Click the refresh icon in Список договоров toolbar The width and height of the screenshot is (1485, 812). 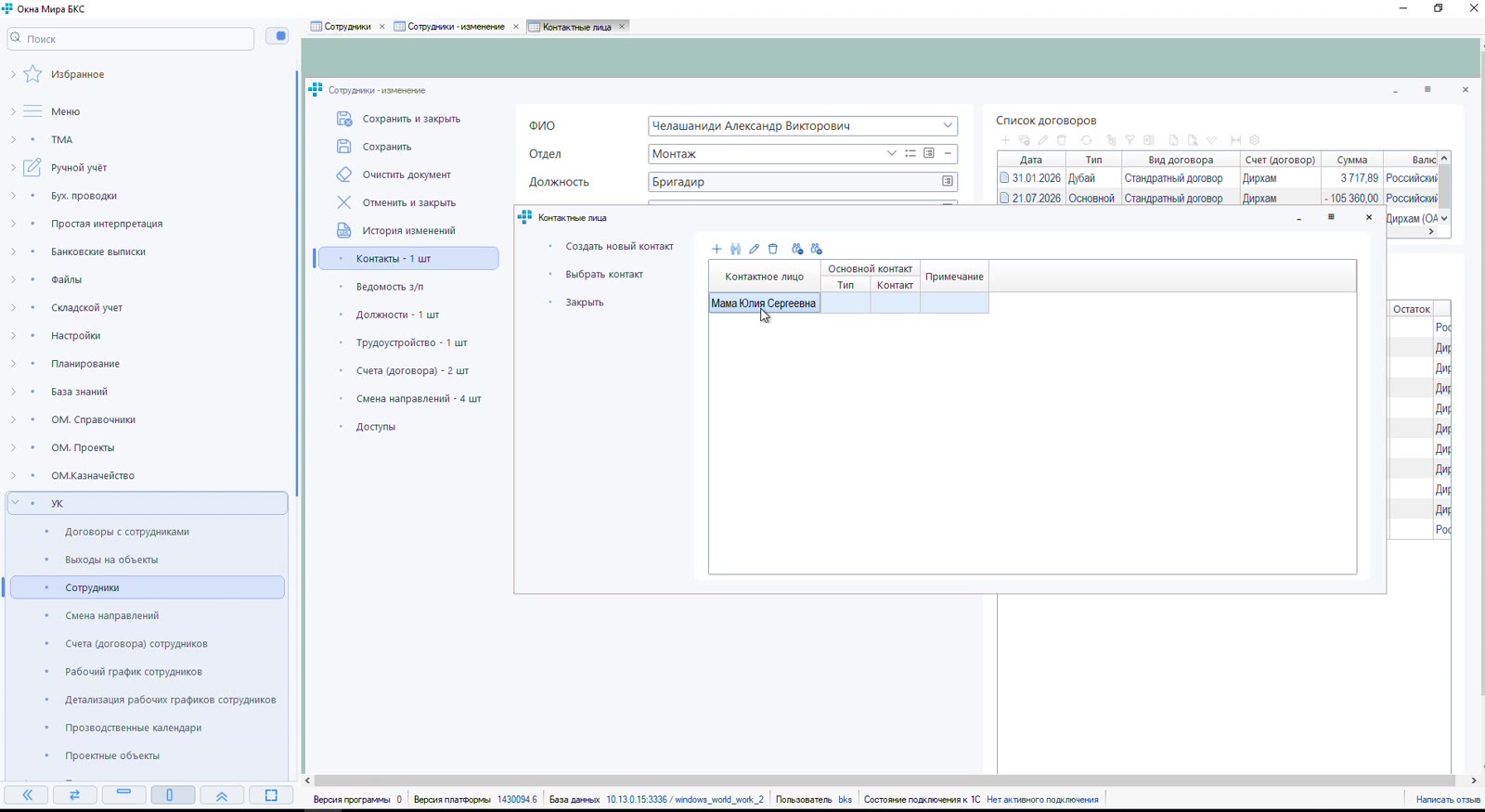tap(1087, 140)
